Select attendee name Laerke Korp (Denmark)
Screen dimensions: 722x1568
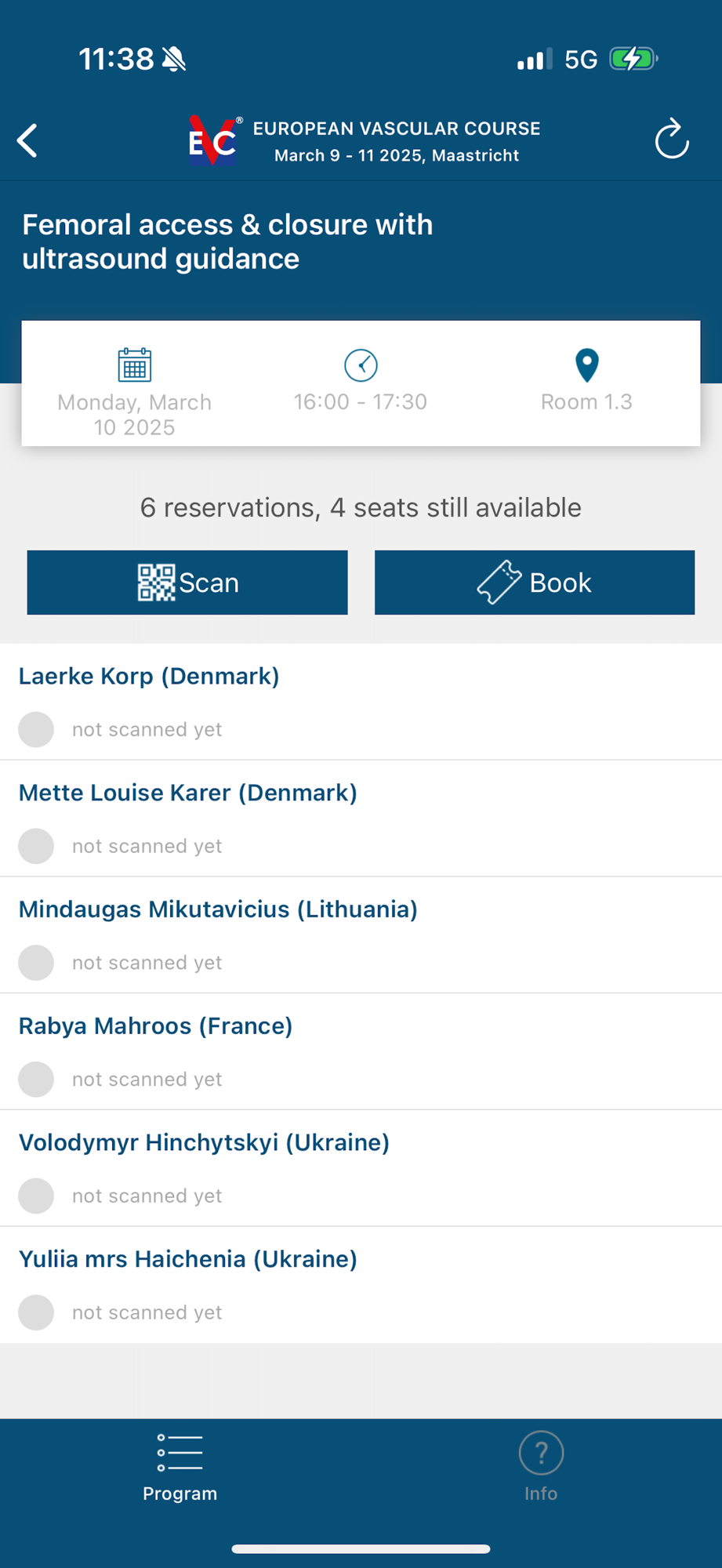149,676
